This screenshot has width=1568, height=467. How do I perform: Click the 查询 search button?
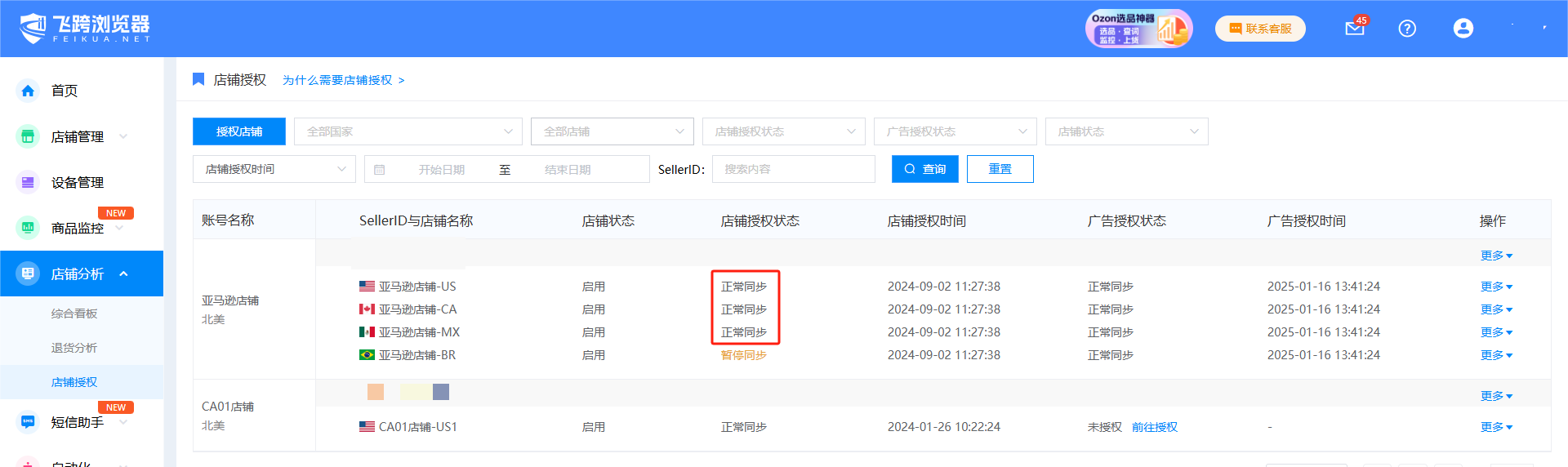pos(925,169)
